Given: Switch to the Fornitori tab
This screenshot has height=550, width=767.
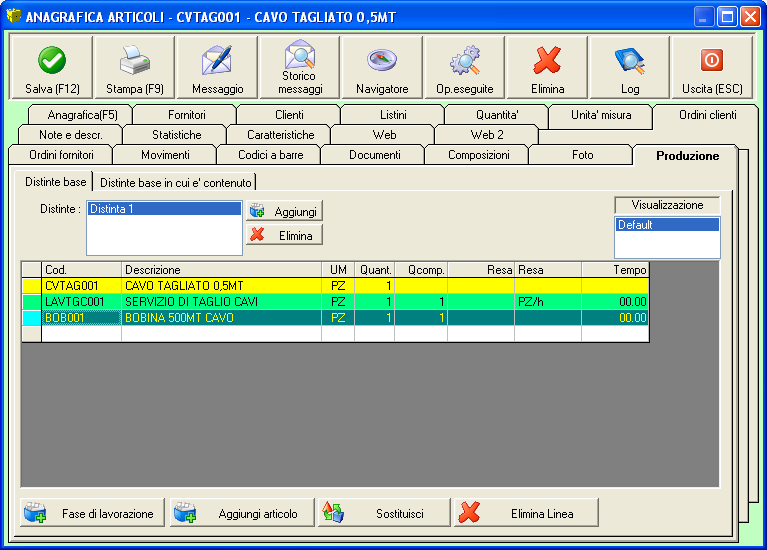Looking at the screenshot, I should coord(187,115).
